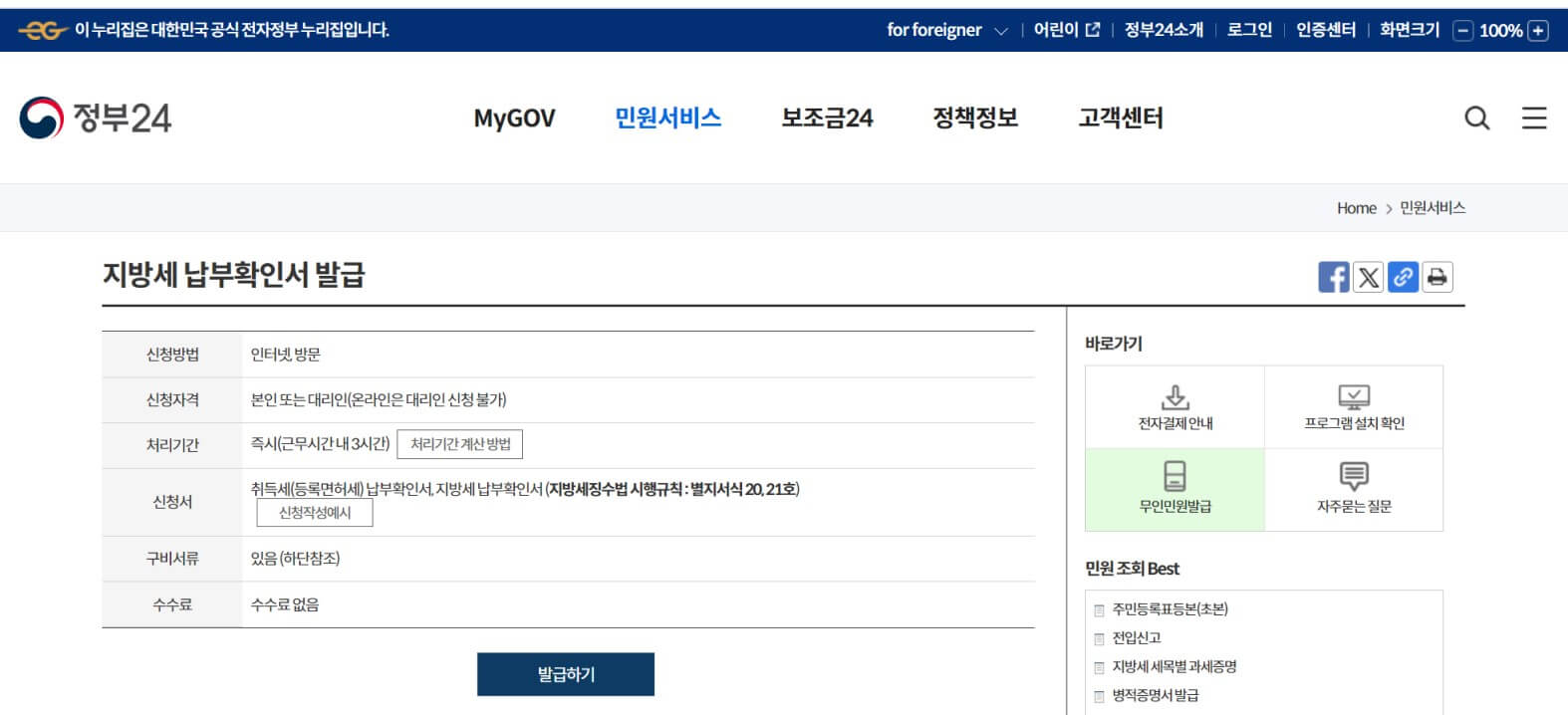Click the 수수료 없음 text

pyautogui.click(x=285, y=604)
